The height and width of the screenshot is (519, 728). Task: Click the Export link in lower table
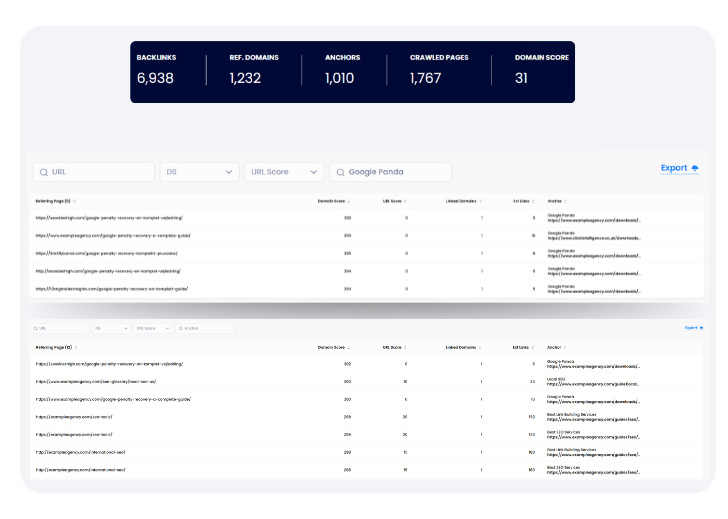[692, 328]
